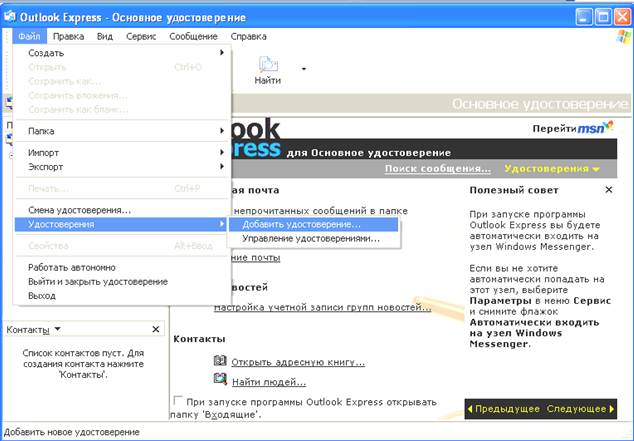This screenshot has width=634, height=441.
Task: Open the Правка menu
Action: click(x=68, y=36)
